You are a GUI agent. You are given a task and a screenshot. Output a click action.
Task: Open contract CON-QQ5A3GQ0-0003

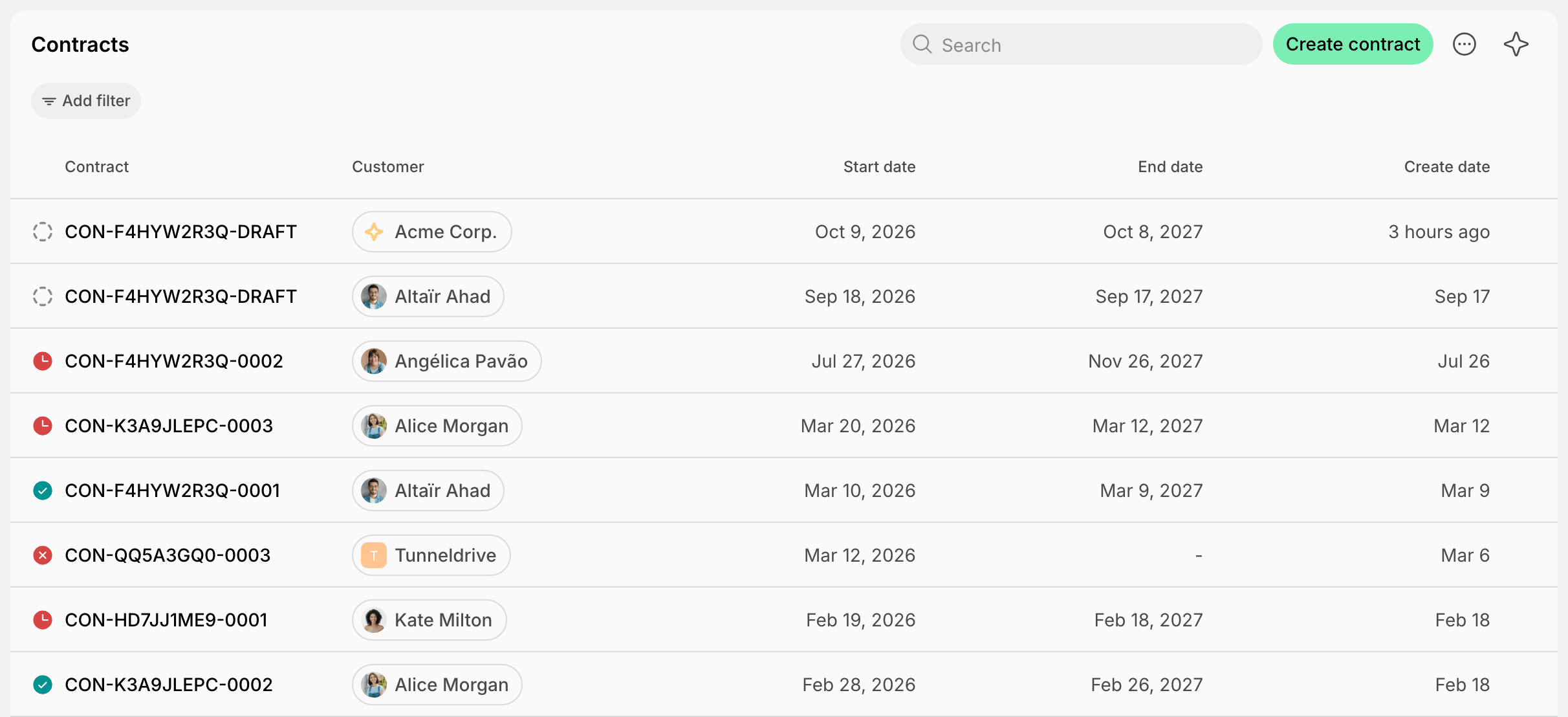(x=168, y=555)
